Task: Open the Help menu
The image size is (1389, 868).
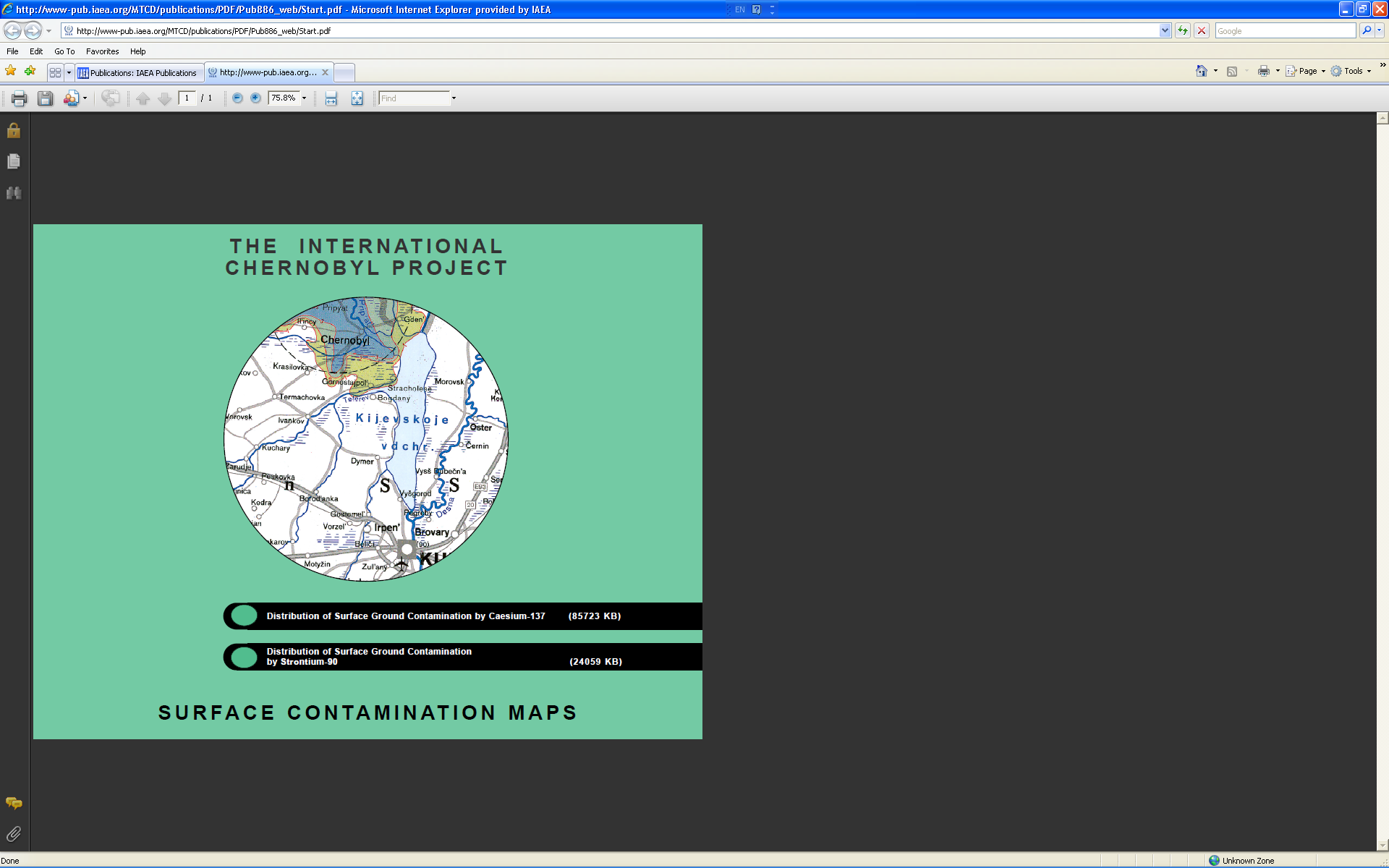Action: click(138, 51)
